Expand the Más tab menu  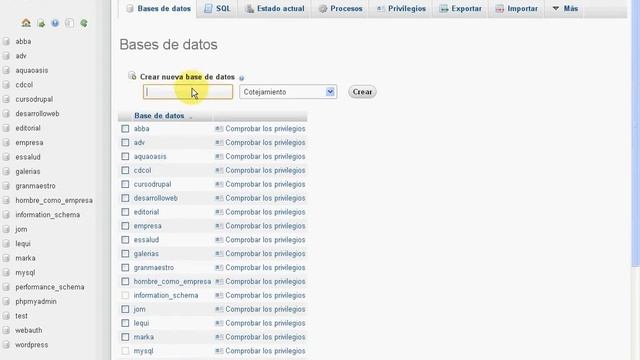pyautogui.click(x=565, y=9)
